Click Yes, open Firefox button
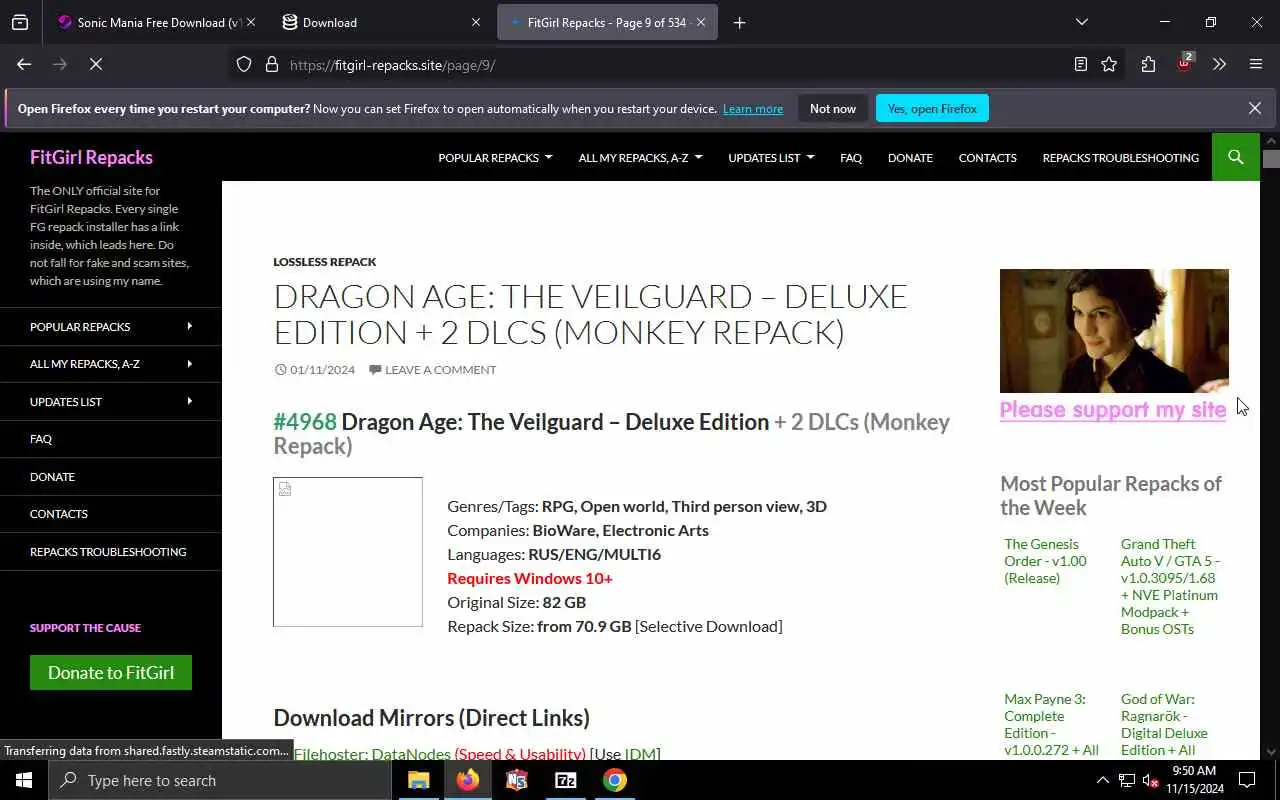The image size is (1280, 800). pos(932,108)
